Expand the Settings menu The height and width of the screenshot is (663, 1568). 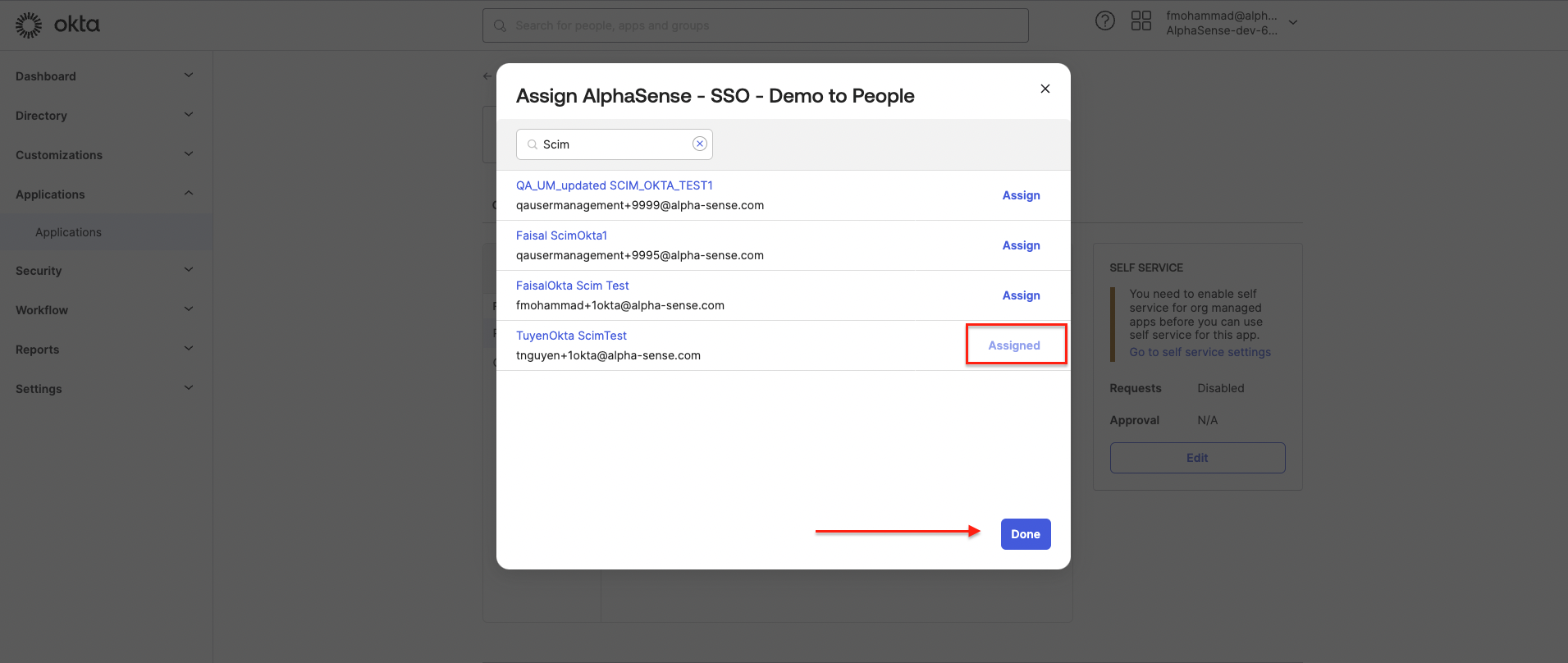pos(189,388)
